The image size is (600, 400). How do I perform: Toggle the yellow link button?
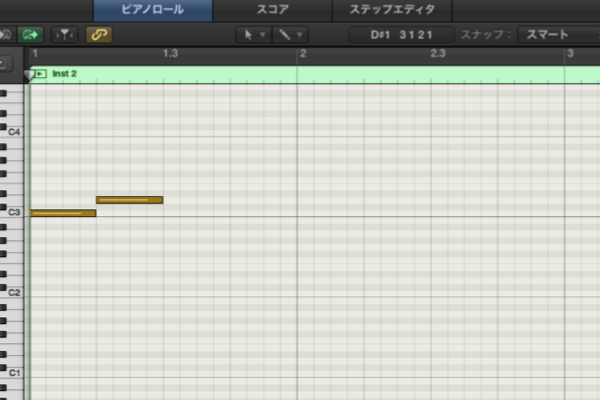[x=99, y=35]
